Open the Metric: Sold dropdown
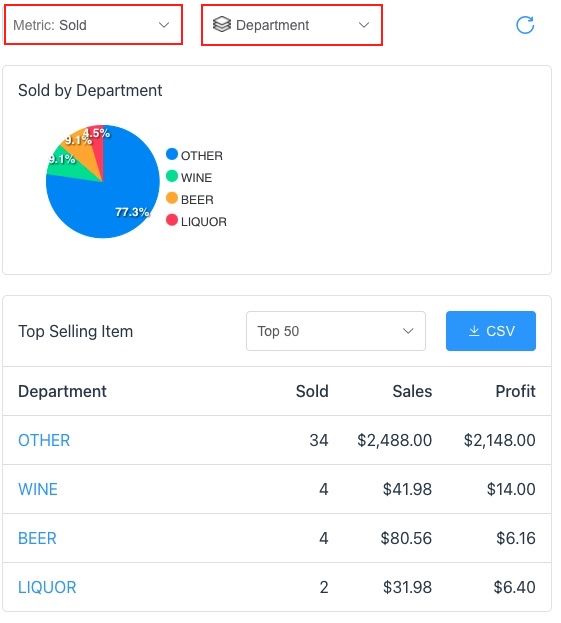The height and width of the screenshot is (623, 561). (x=93, y=25)
